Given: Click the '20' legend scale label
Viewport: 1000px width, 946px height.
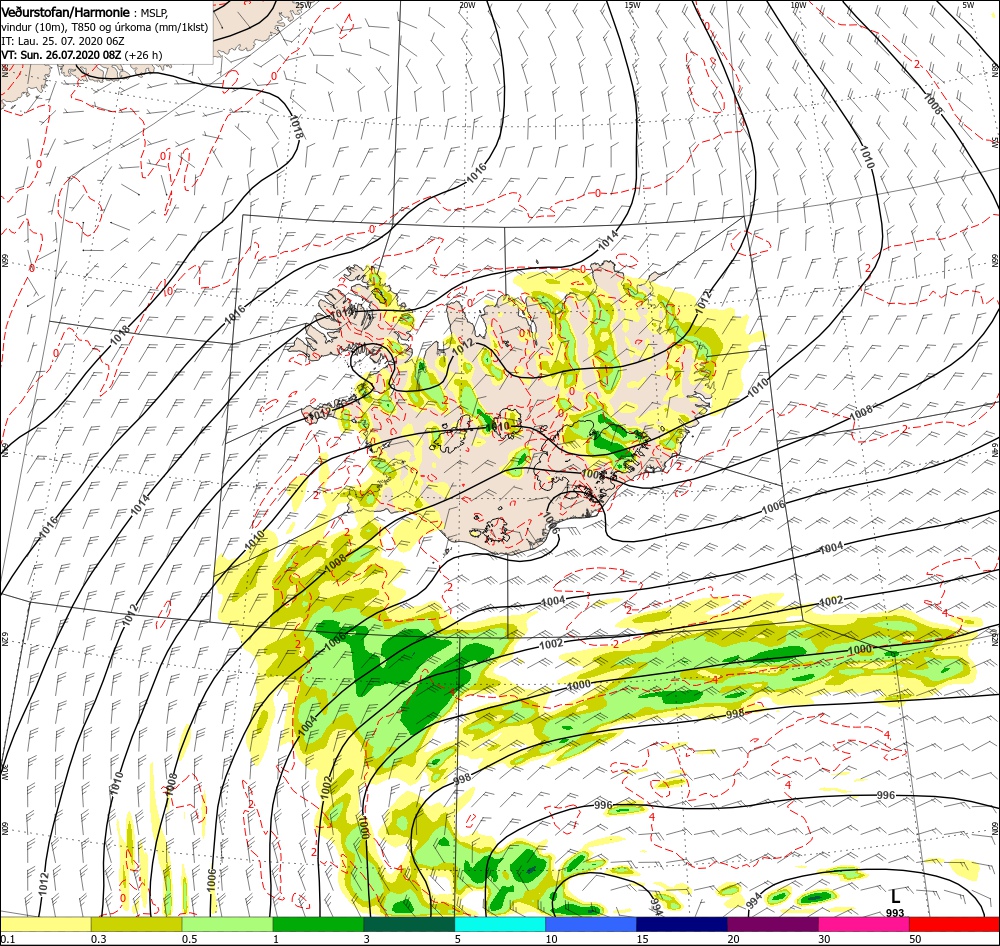Looking at the screenshot, I should click(x=733, y=938).
